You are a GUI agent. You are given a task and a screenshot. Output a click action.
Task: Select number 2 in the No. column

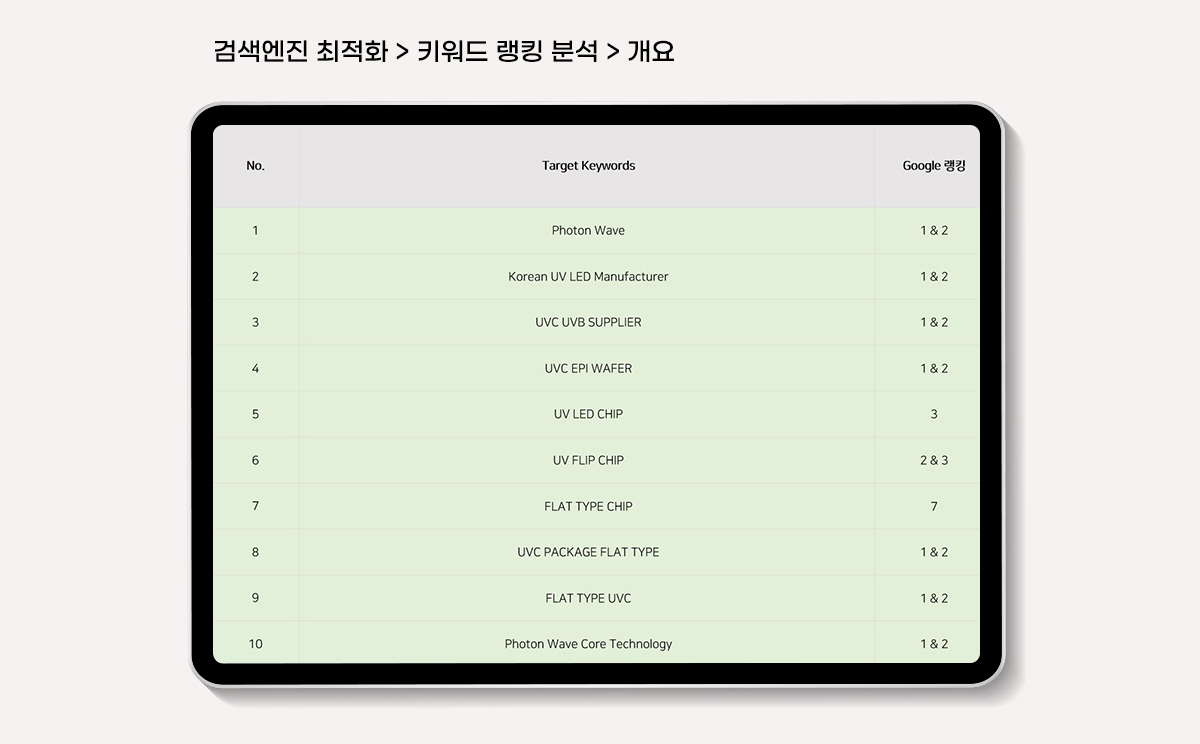tap(255, 276)
